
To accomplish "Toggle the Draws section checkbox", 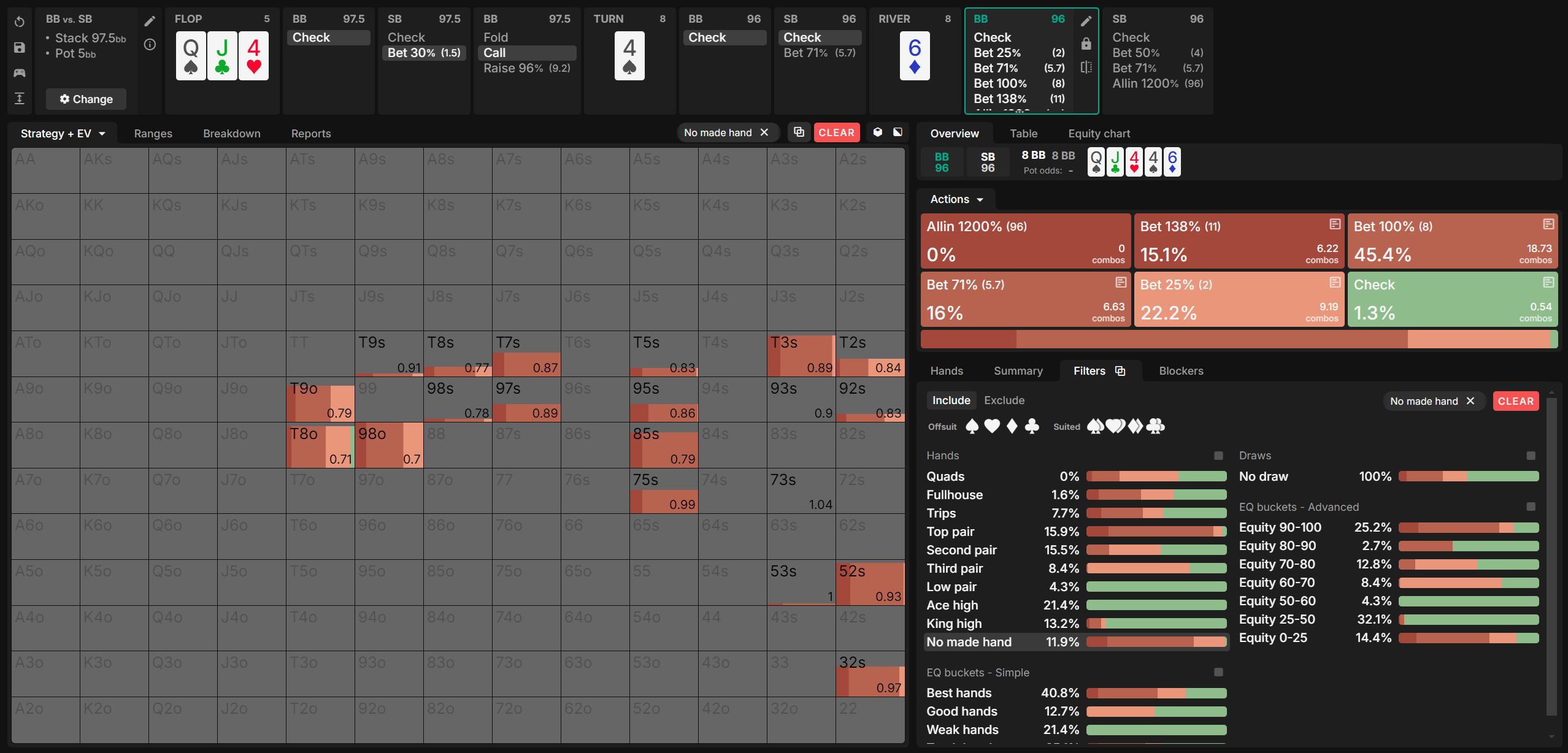I will [x=1531, y=456].
